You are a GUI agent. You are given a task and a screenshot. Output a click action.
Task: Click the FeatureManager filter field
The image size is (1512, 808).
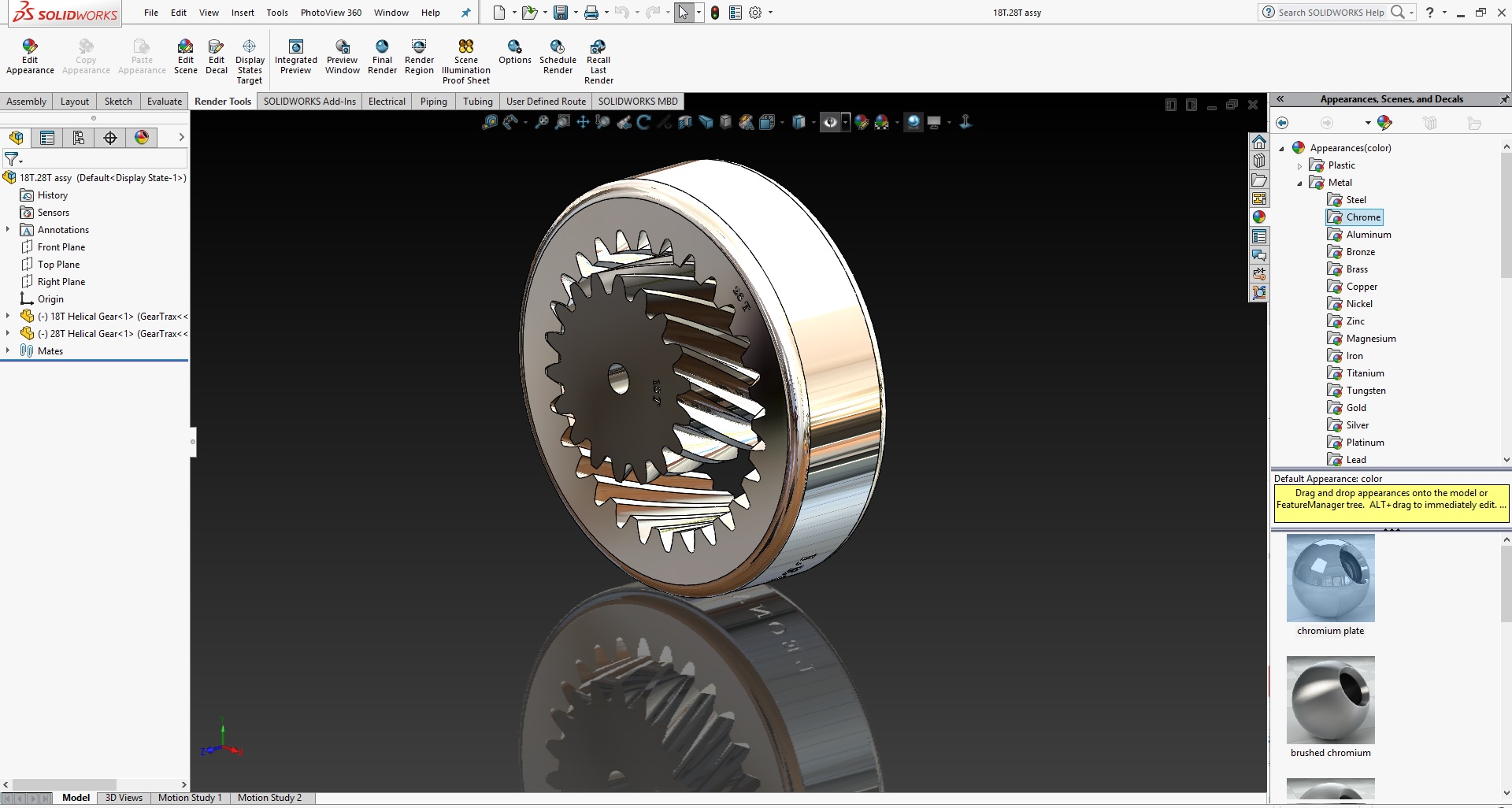coord(94,159)
